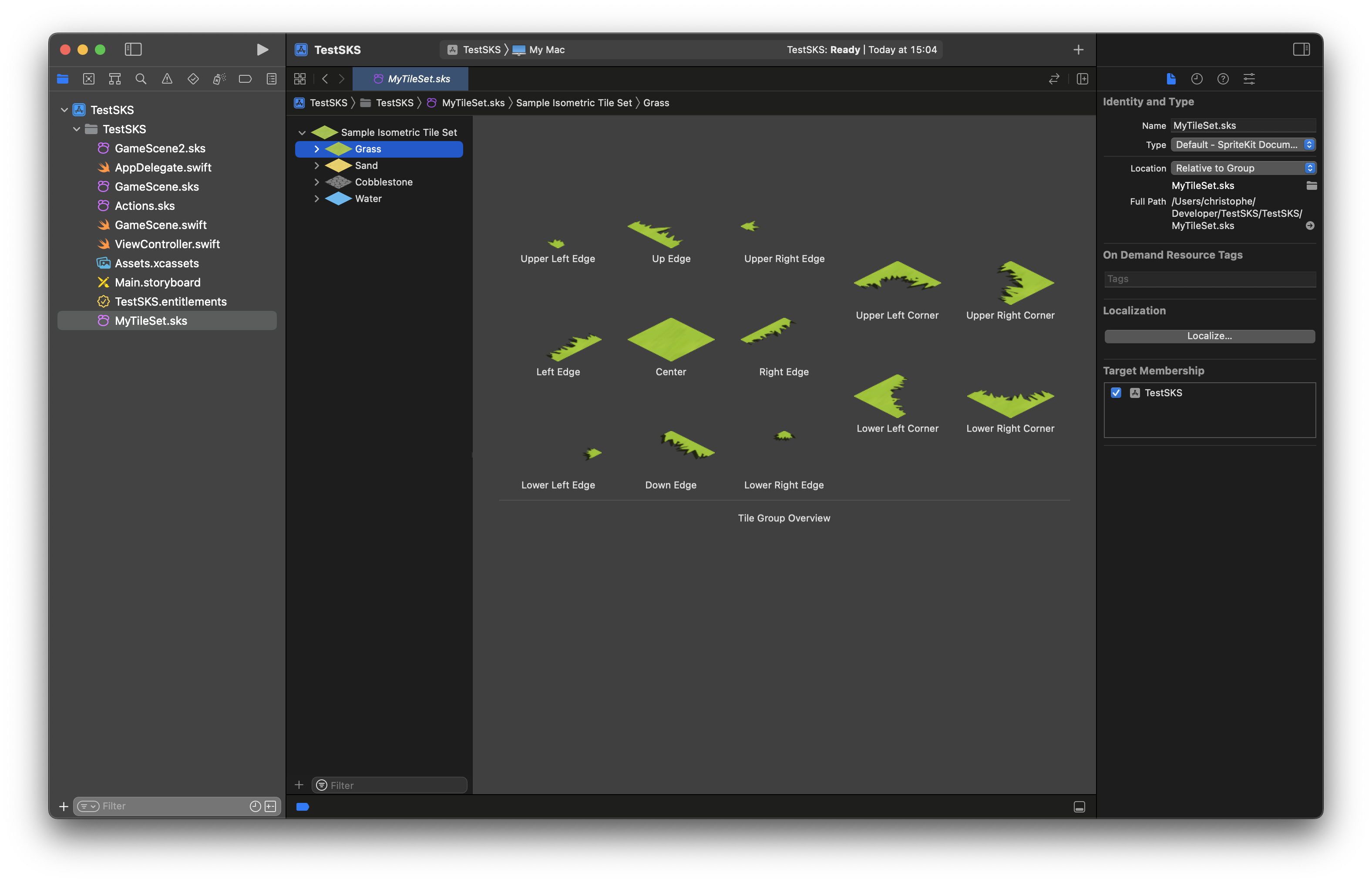
Task: Collapse the TestSKS project root
Action: (64, 110)
